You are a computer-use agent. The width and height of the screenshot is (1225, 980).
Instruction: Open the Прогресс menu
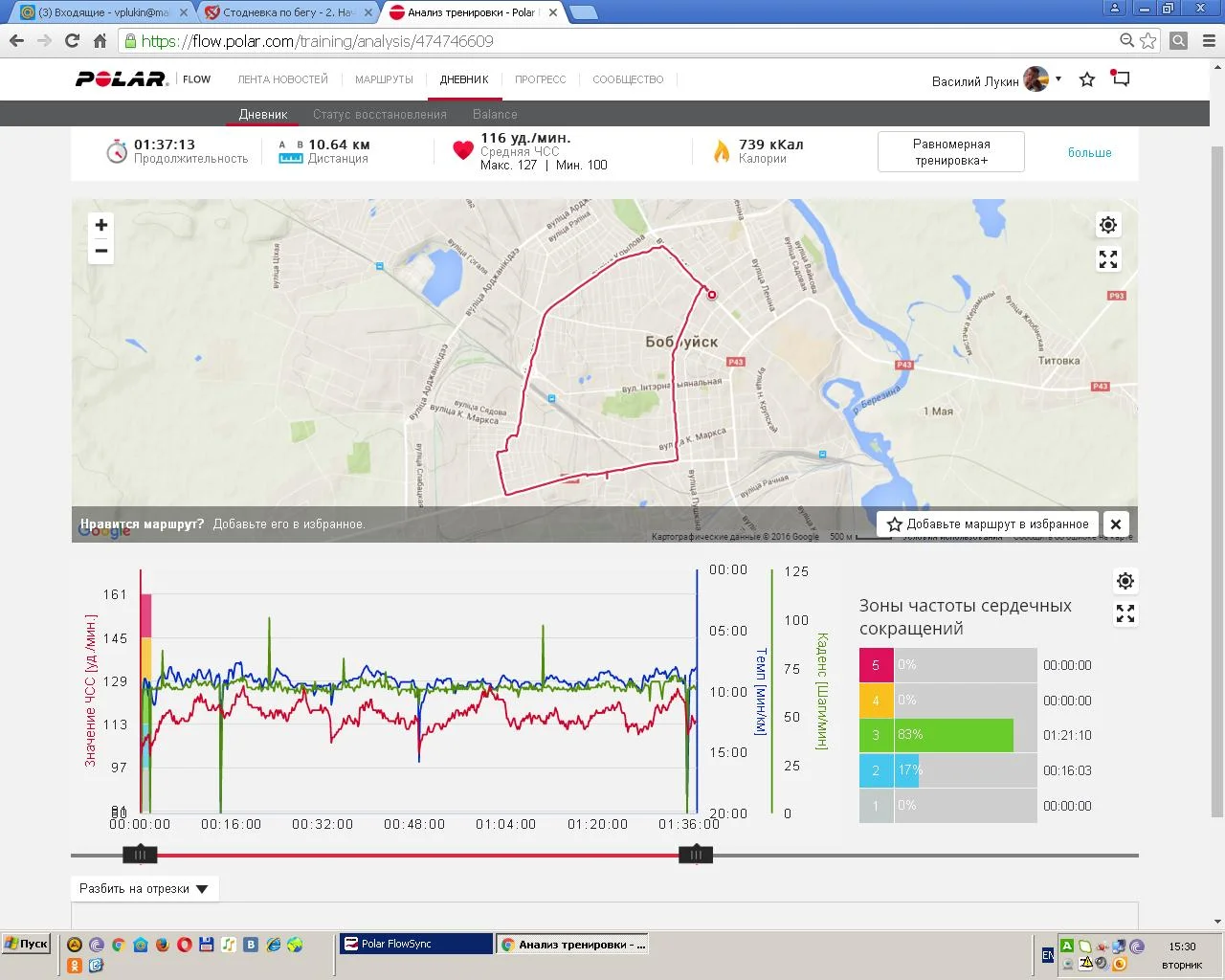click(540, 79)
